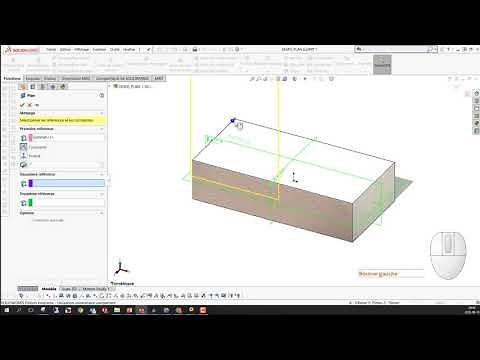Open View Settings in the heads-up toolbar
The height and width of the screenshot is (360, 480).
click(331, 79)
